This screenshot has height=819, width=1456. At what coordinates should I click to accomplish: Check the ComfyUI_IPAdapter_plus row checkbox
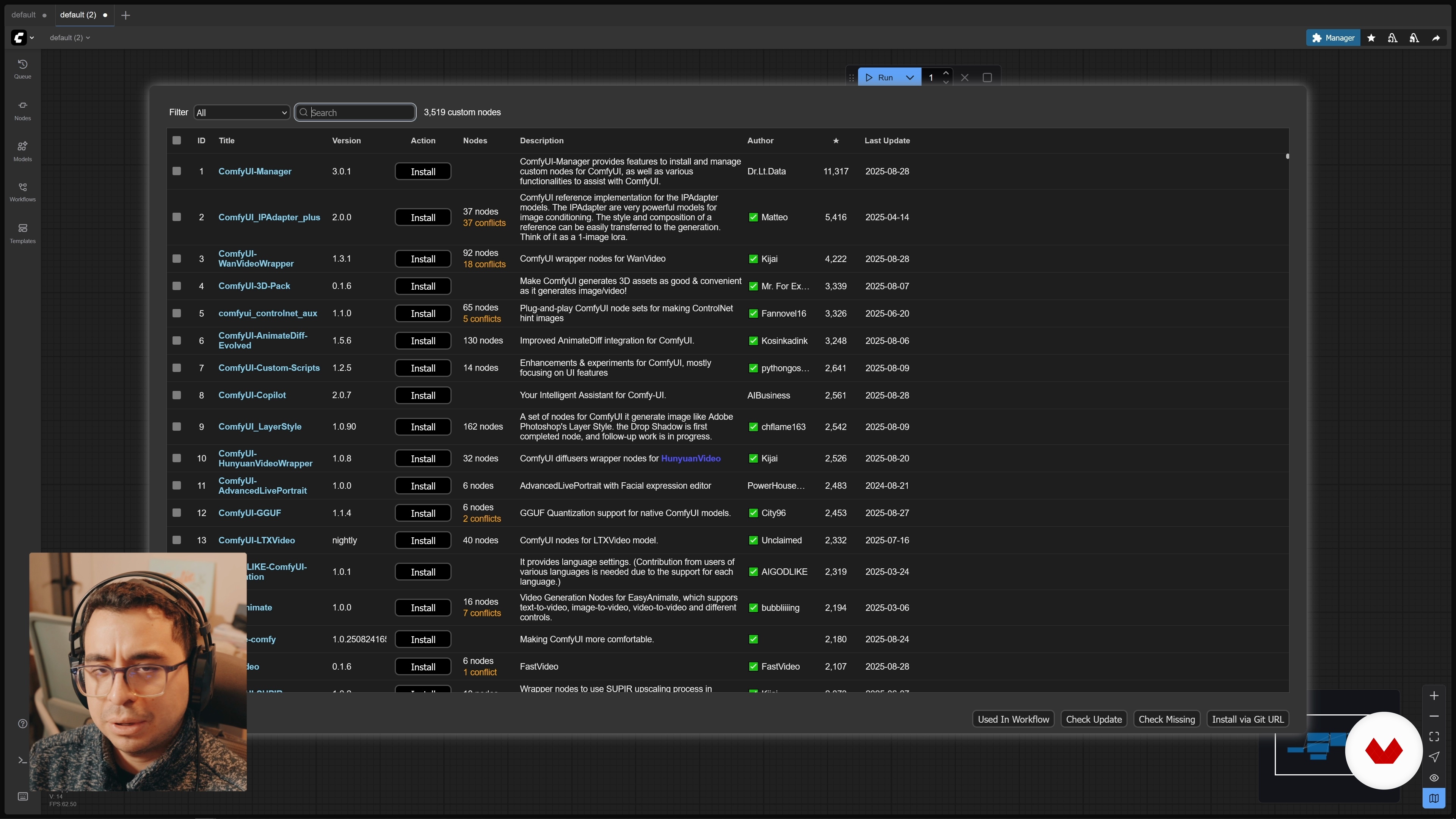coord(177,217)
